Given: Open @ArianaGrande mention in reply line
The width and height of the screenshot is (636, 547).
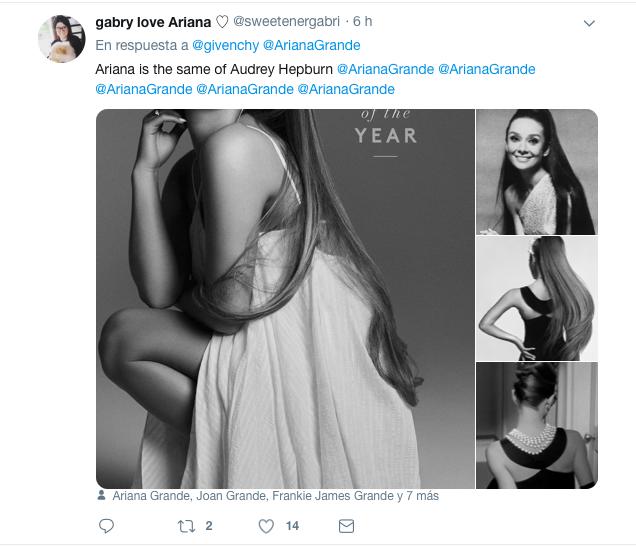Looking at the screenshot, I should (x=311, y=45).
